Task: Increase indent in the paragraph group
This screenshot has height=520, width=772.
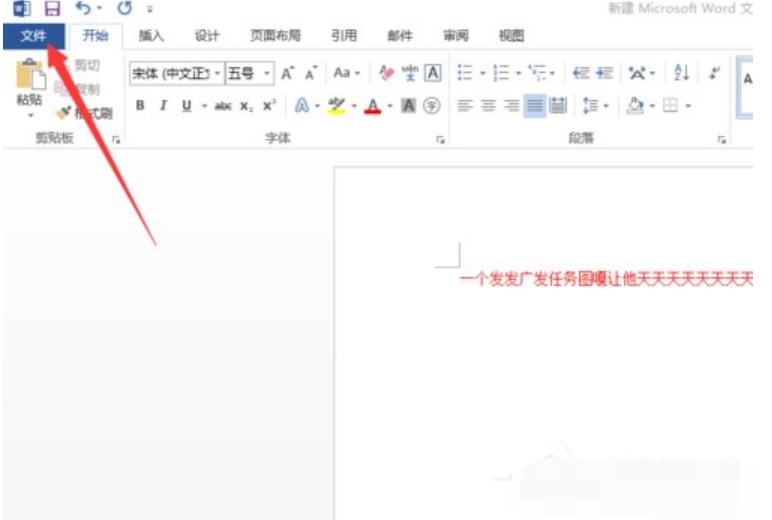Action: click(605, 73)
